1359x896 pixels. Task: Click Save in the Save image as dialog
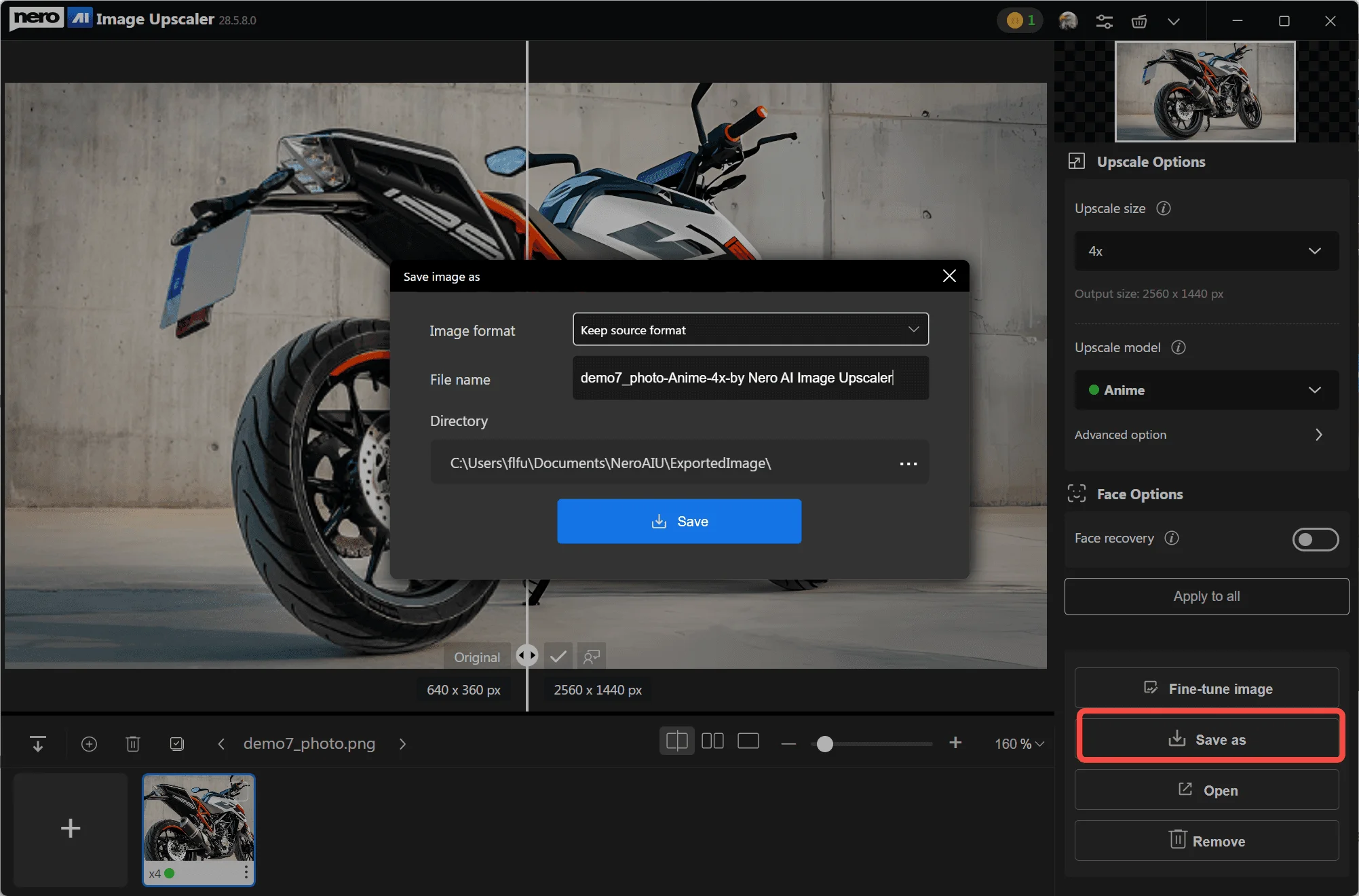click(x=678, y=521)
